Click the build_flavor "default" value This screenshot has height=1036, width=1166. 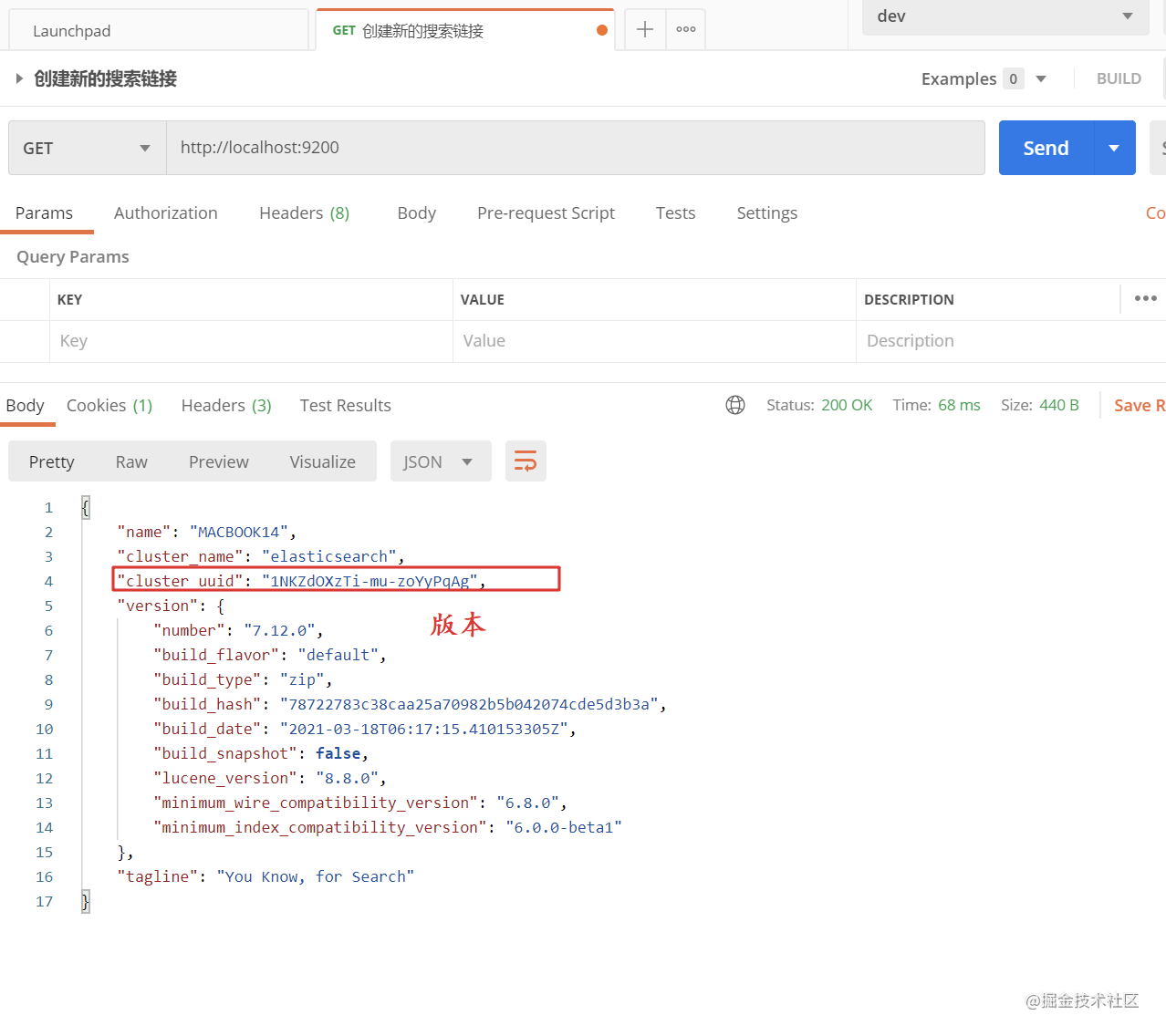[338, 655]
